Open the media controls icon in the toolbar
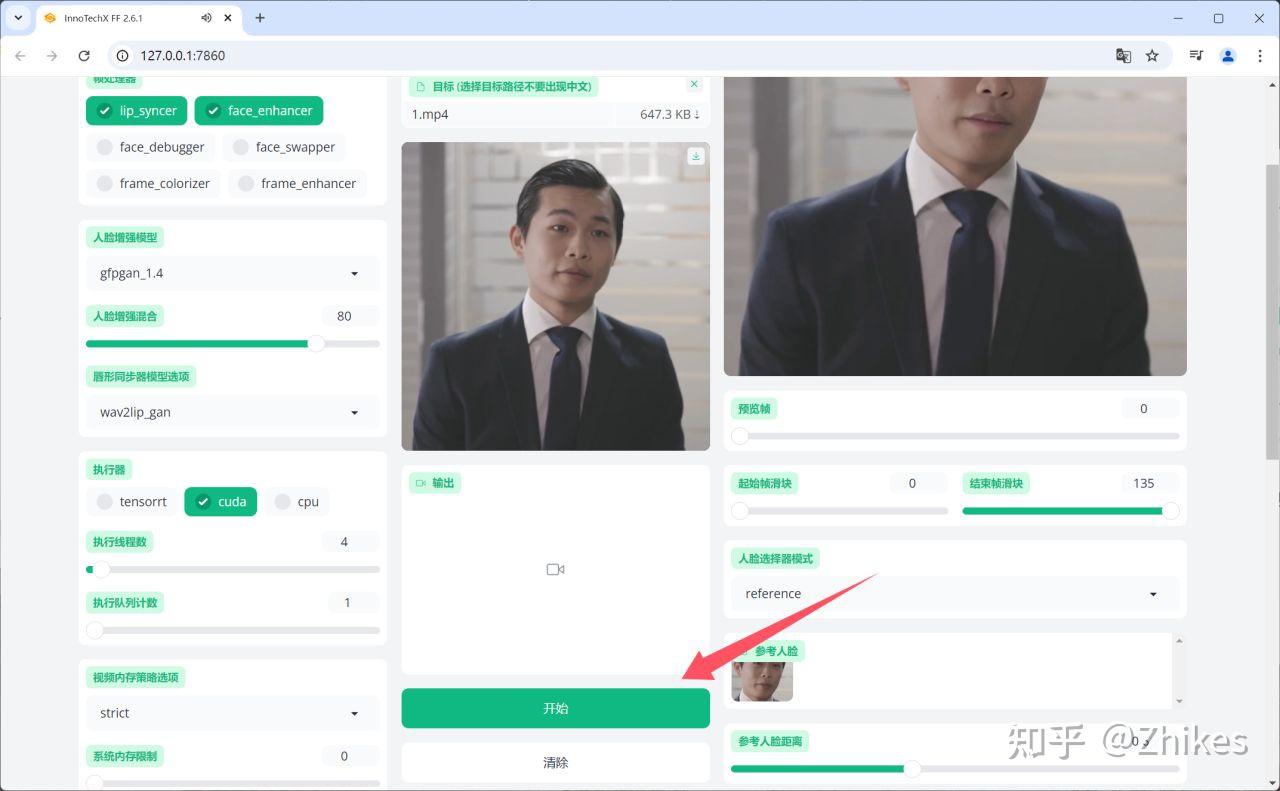1280x791 pixels. click(x=1196, y=56)
